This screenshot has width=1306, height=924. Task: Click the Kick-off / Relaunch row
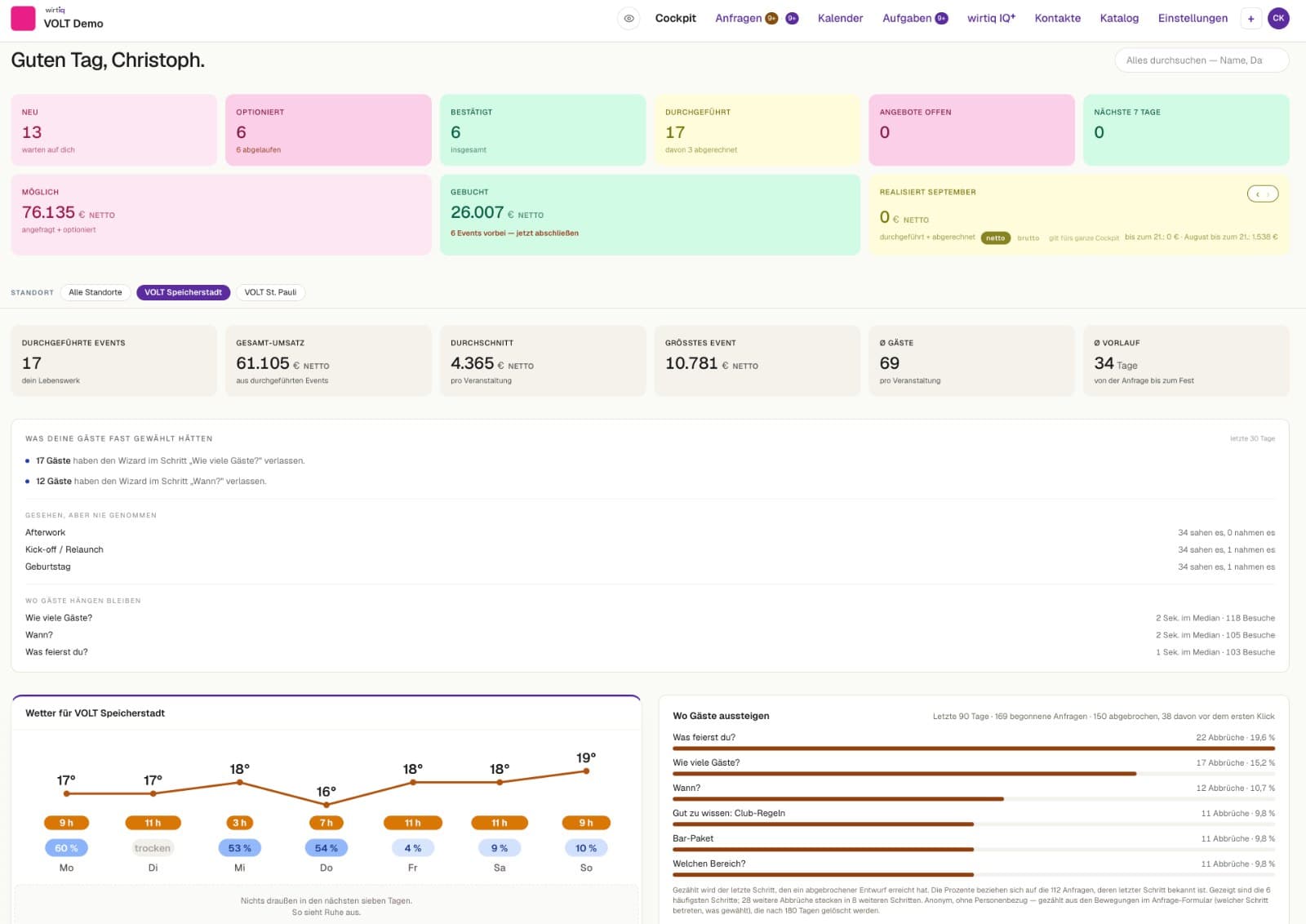650,549
